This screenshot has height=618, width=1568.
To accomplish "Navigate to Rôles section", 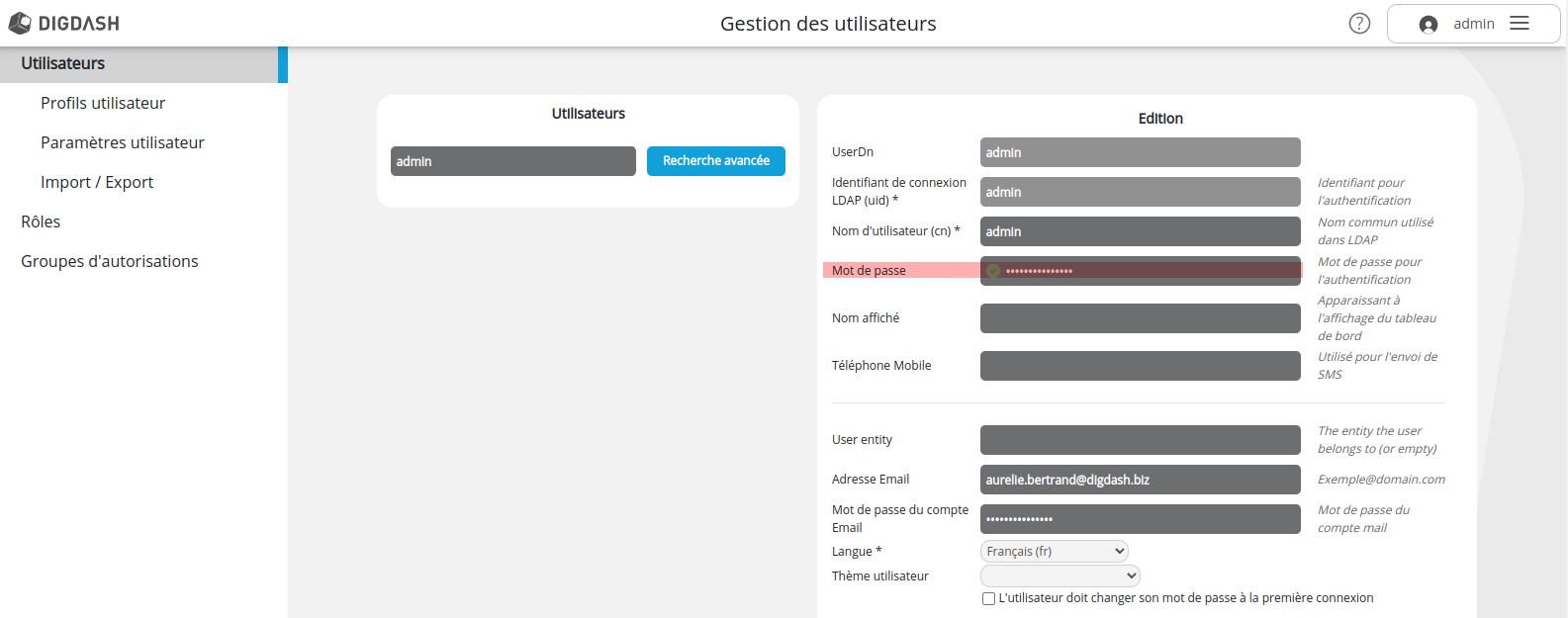I will 41,221.
